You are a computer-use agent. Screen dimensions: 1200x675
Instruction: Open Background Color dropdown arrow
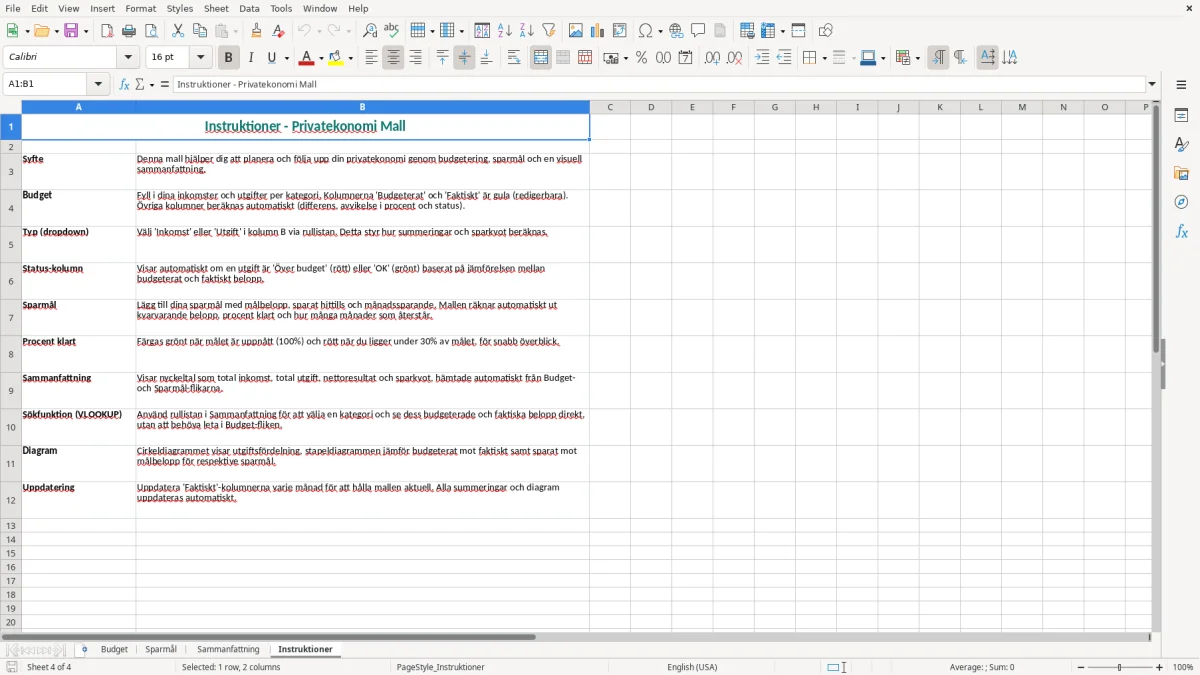coord(350,58)
